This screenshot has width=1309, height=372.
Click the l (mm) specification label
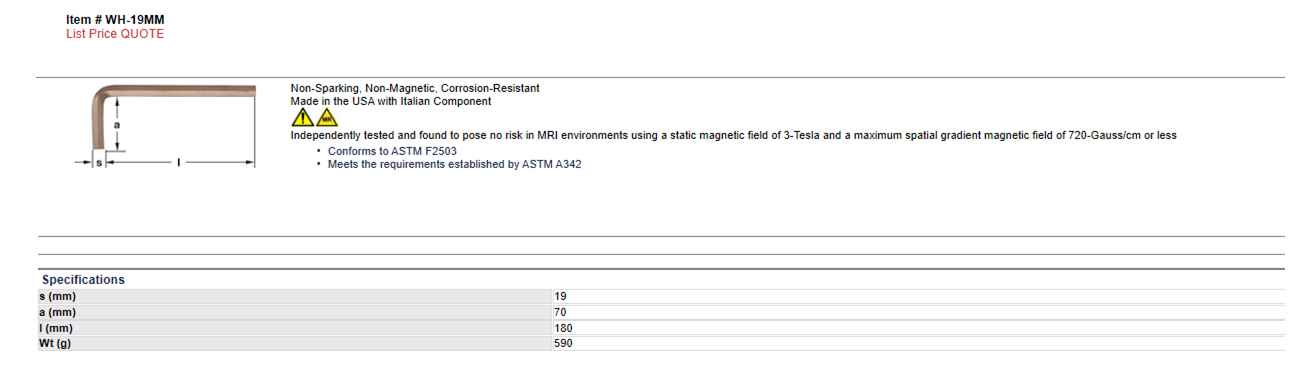click(57, 328)
